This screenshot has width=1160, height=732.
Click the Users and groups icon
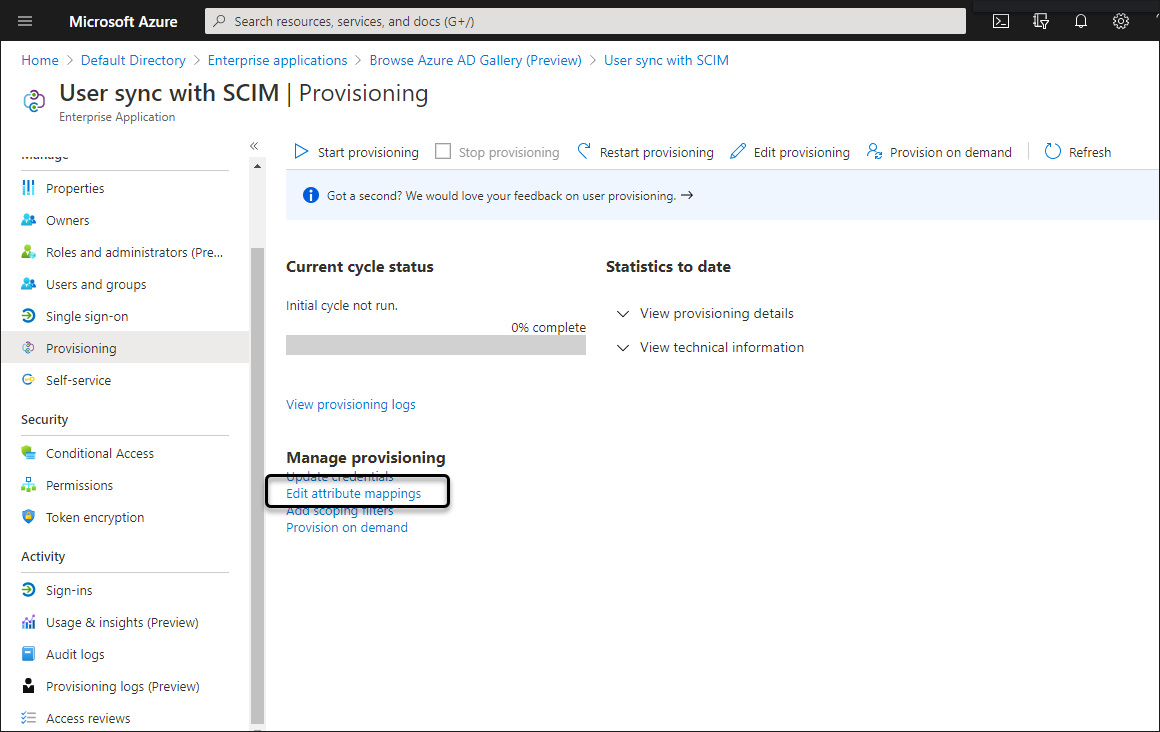point(29,283)
